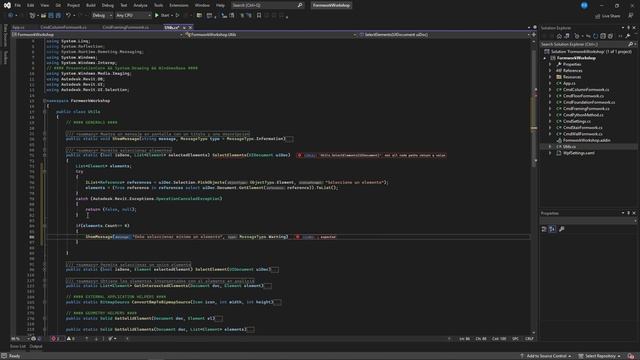640x360 pixels.
Task: Open the Help menu
Action: [x=220, y=5]
